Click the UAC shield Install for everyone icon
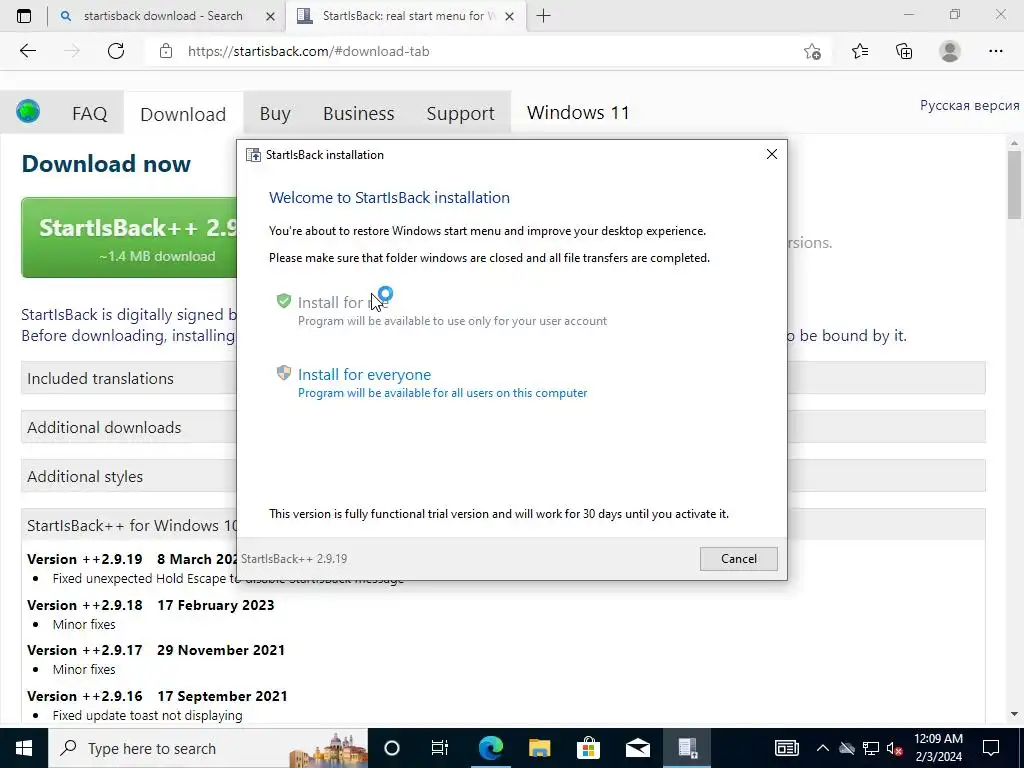This screenshot has width=1024, height=768. click(283, 373)
